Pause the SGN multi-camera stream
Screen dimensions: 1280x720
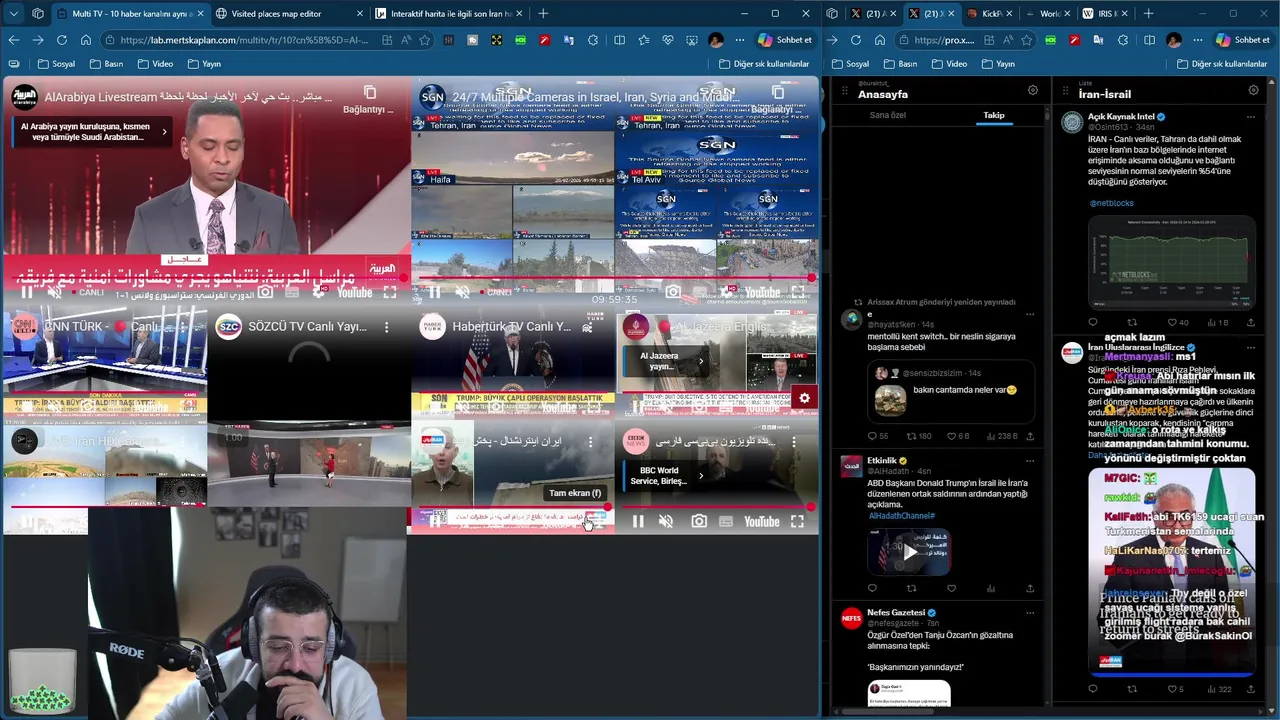point(435,293)
